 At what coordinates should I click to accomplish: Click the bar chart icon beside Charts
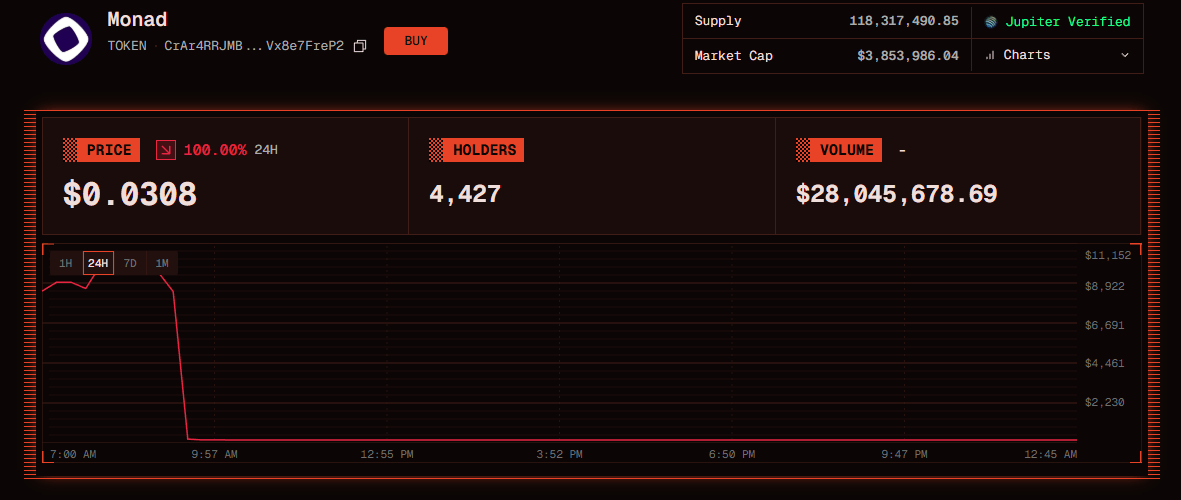click(x=990, y=55)
